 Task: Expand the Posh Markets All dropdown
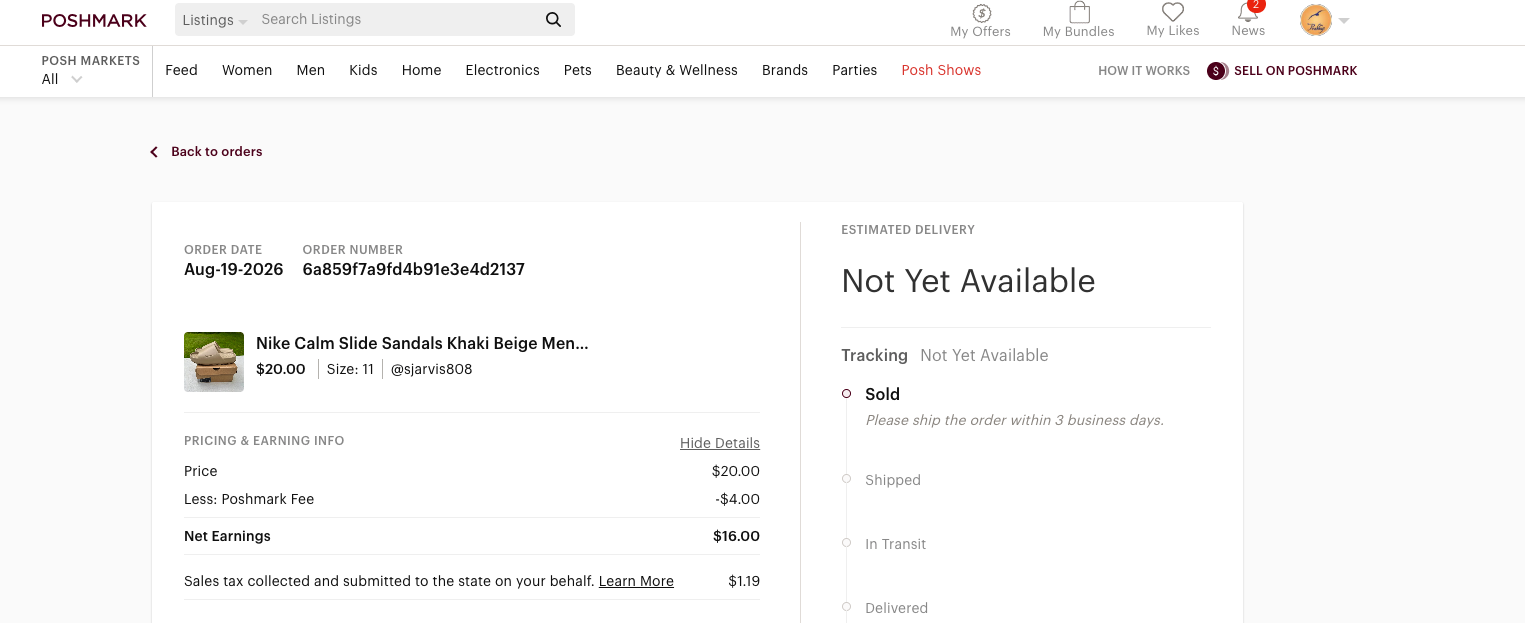point(61,79)
